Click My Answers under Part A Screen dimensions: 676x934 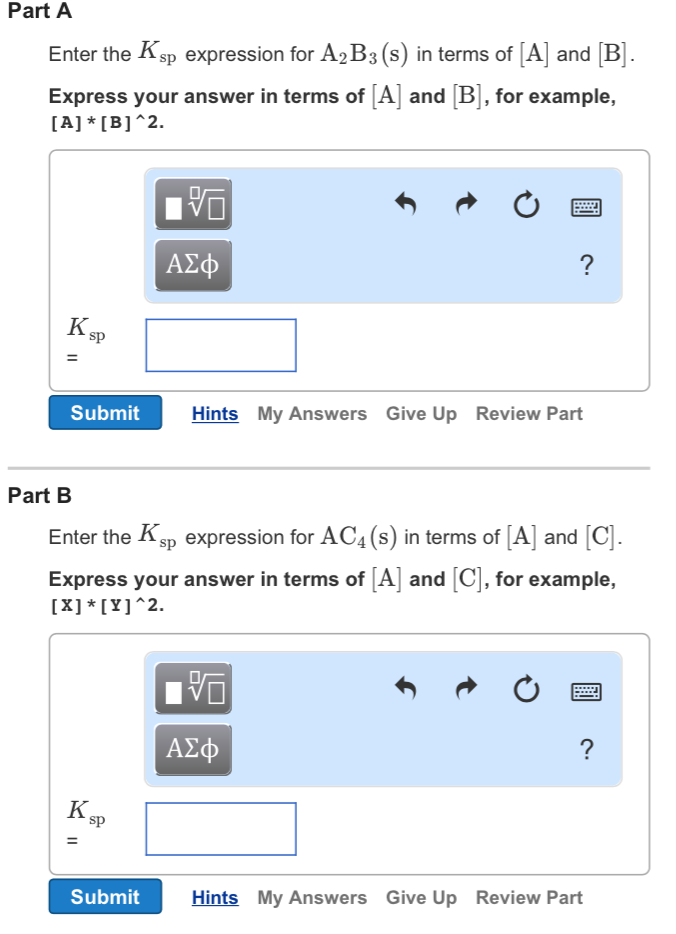311,413
